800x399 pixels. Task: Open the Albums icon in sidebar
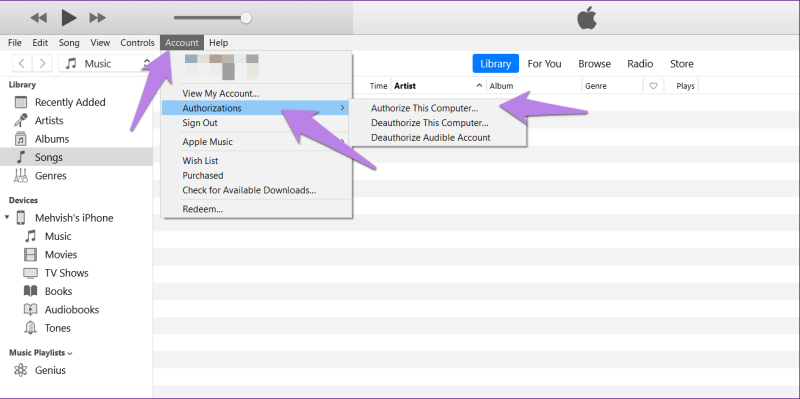click(x=21, y=139)
